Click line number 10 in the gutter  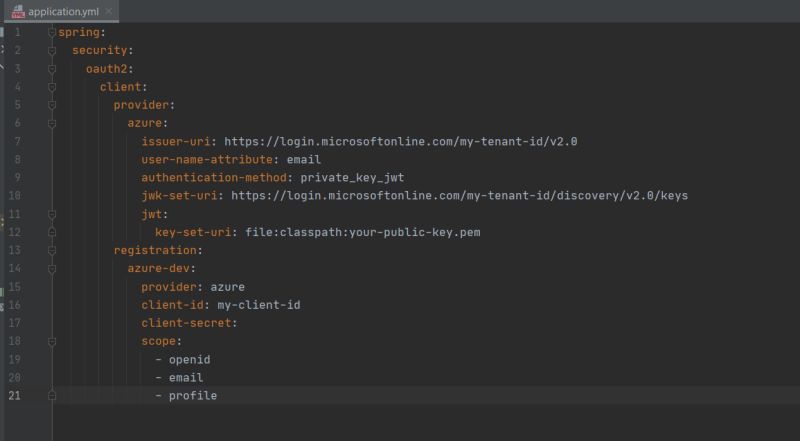coord(14,195)
